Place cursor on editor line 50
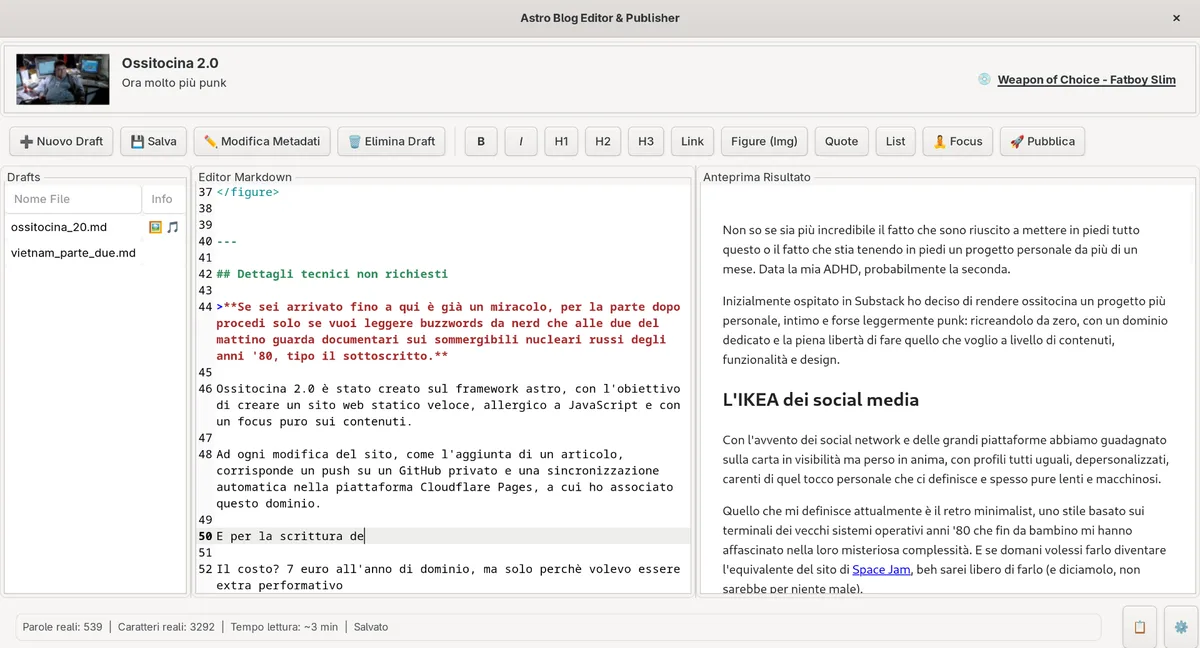The width and height of the screenshot is (1200, 648). tap(443, 536)
